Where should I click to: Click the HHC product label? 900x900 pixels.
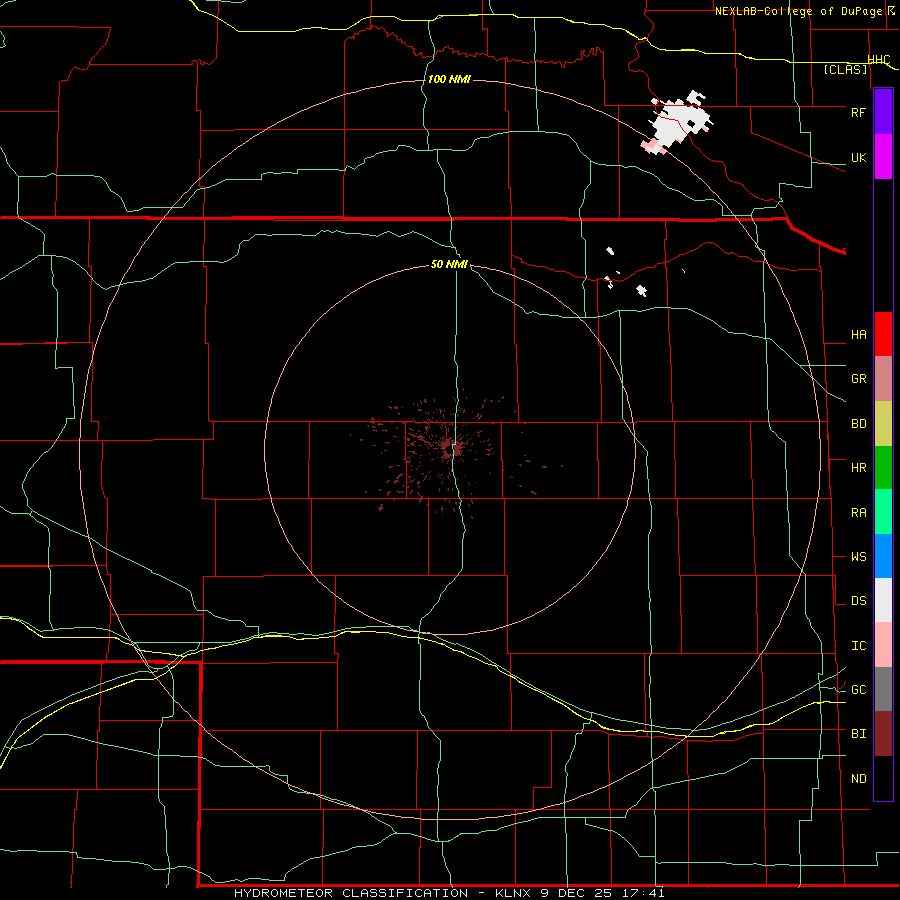(879, 60)
